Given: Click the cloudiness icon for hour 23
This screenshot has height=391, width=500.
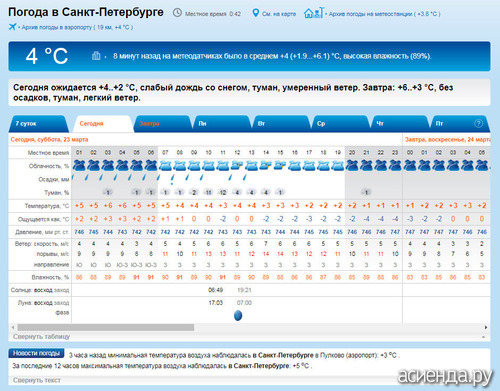Looking at the screenshot, I should click(395, 165).
